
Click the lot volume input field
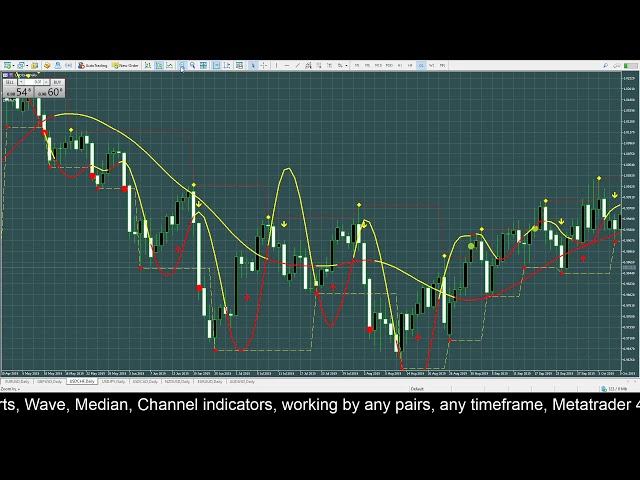[x=33, y=82]
